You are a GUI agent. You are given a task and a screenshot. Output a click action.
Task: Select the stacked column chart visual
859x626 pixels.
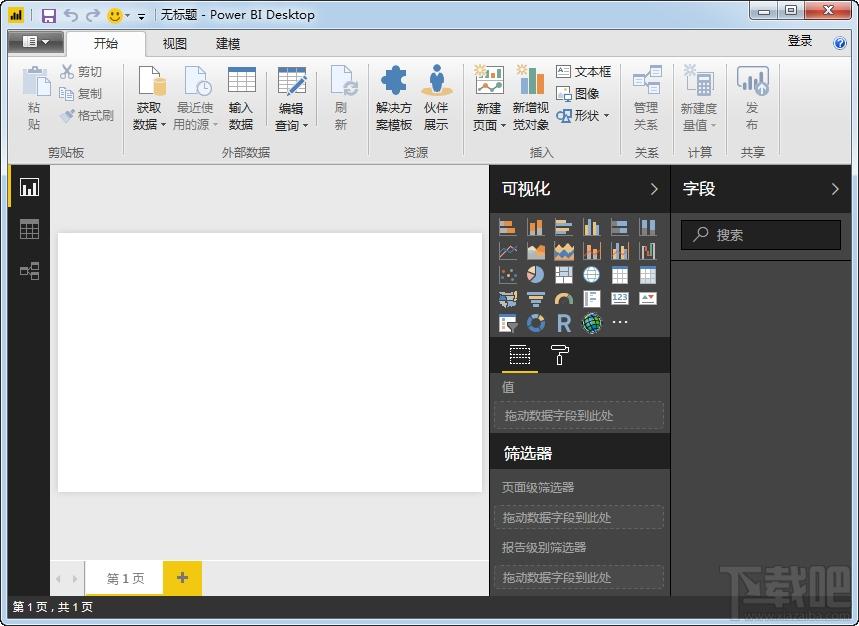pyautogui.click(x=535, y=227)
